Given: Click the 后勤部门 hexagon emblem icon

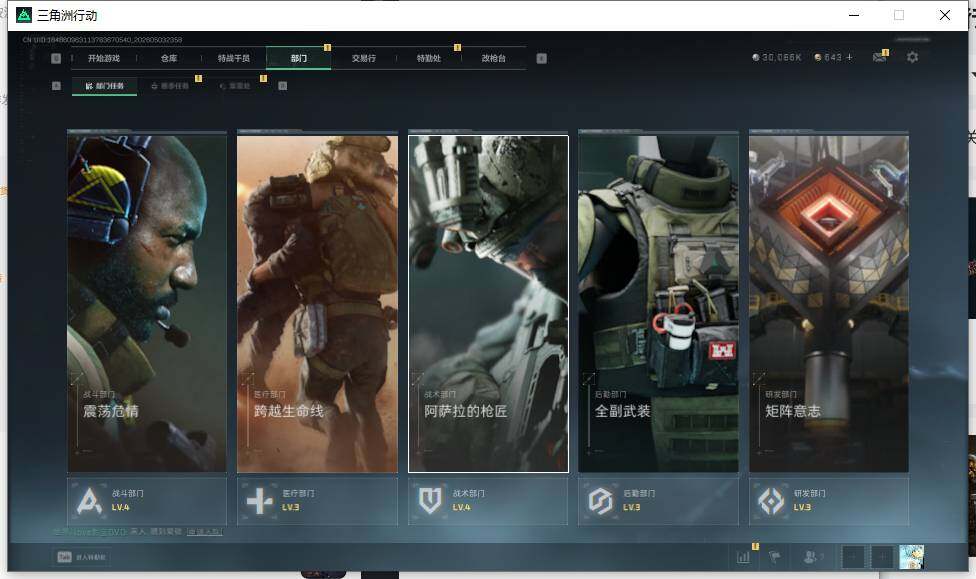Looking at the screenshot, I should tap(601, 501).
